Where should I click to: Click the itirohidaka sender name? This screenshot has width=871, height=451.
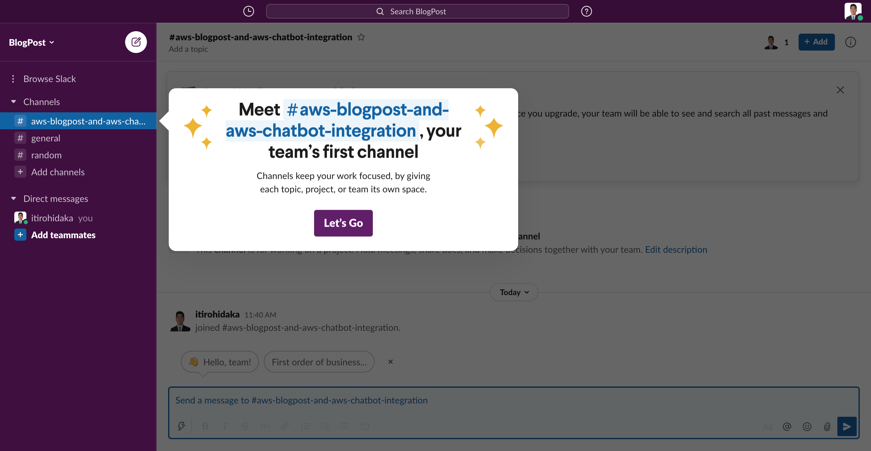217,314
